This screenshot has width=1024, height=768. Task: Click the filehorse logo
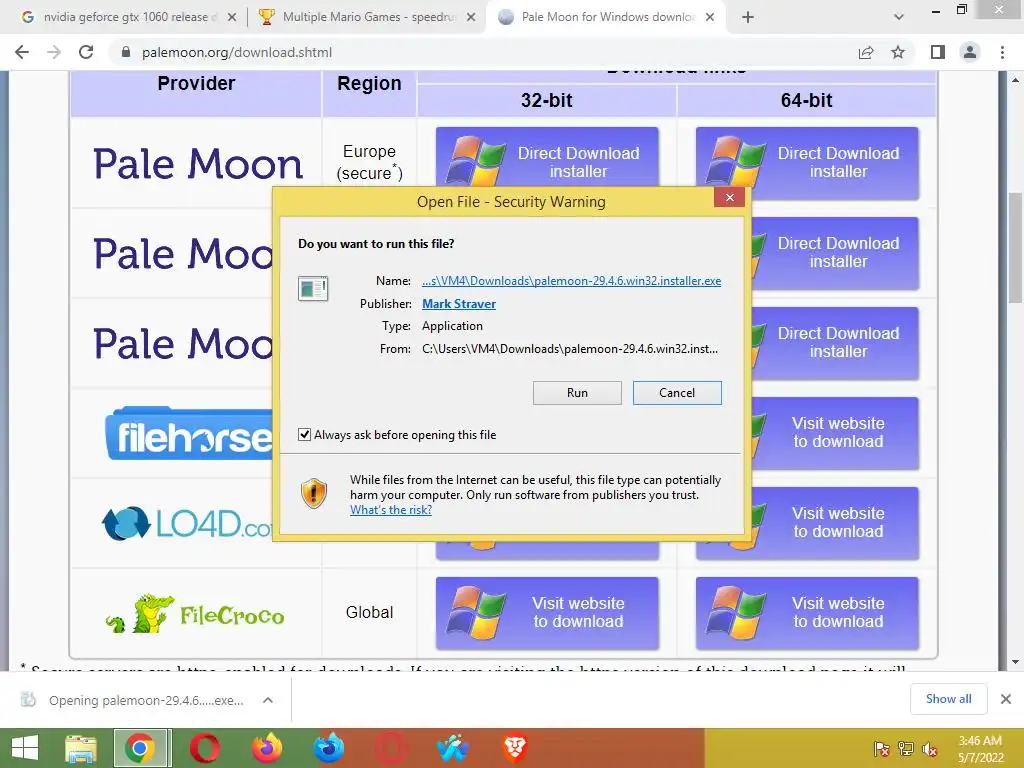pos(189,434)
